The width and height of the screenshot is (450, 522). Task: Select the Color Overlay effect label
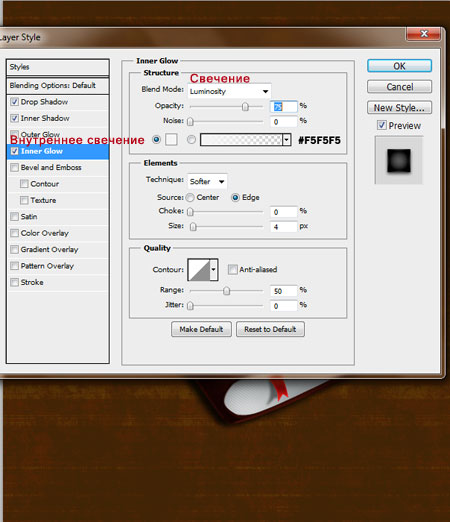(x=45, y=233)
